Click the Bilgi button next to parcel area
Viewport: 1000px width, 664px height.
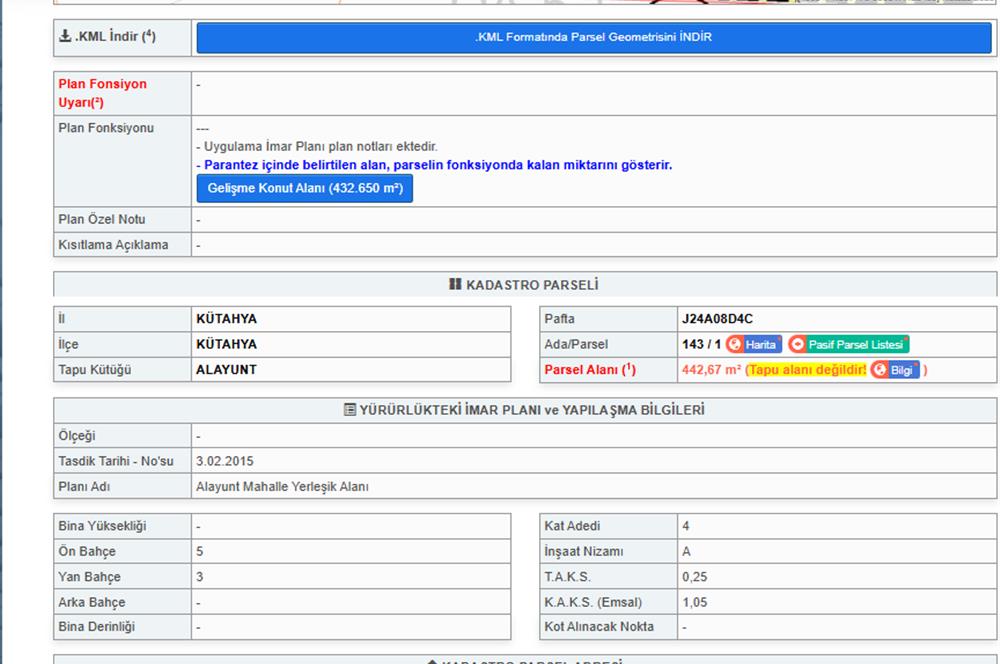click(x=895, y=370)
